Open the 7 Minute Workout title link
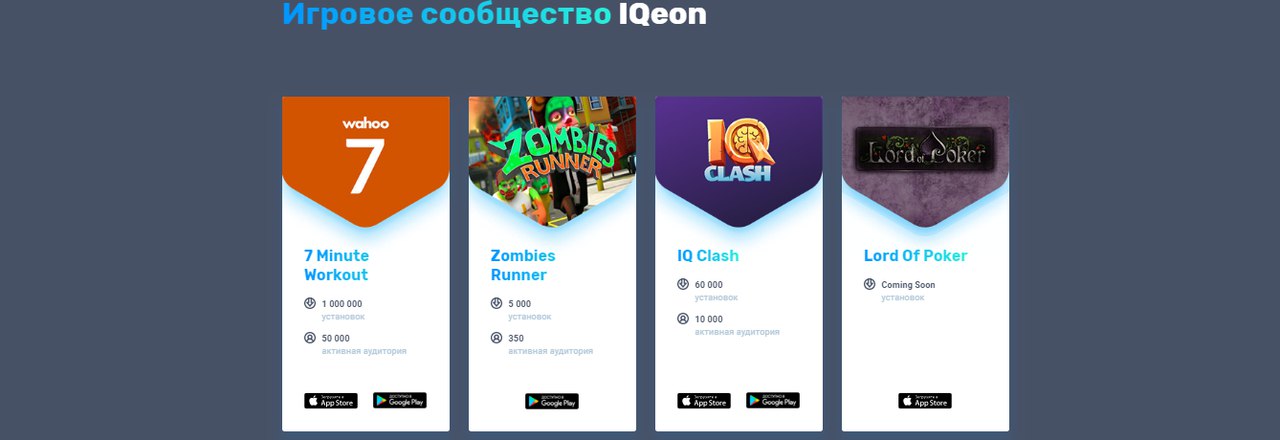The width and height of the screenshot is (1280, 440). click(x=337, y=265)
